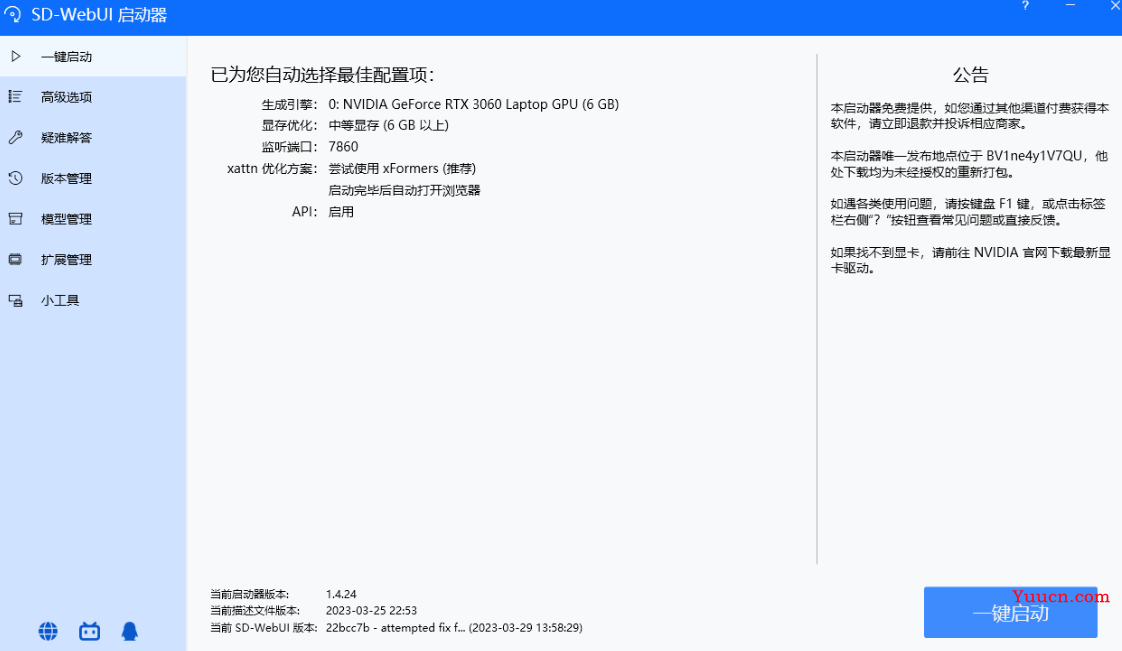1122x651 pixels.
Task: Click the SD-WebUI version 22bcc7b commit text
Action: click(454, 627)
